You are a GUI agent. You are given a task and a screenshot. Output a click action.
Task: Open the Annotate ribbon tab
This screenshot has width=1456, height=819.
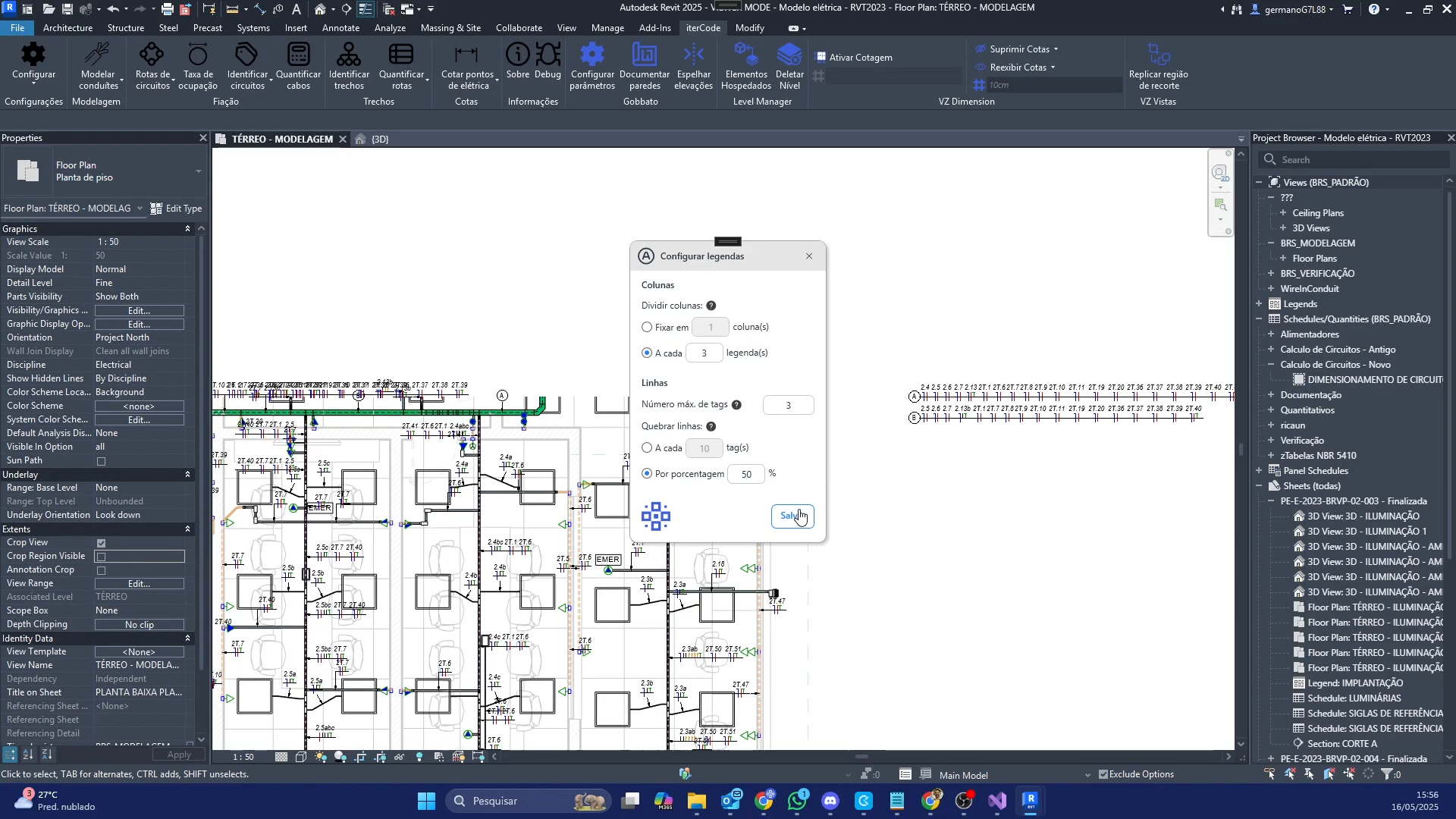tap(340, 28)
